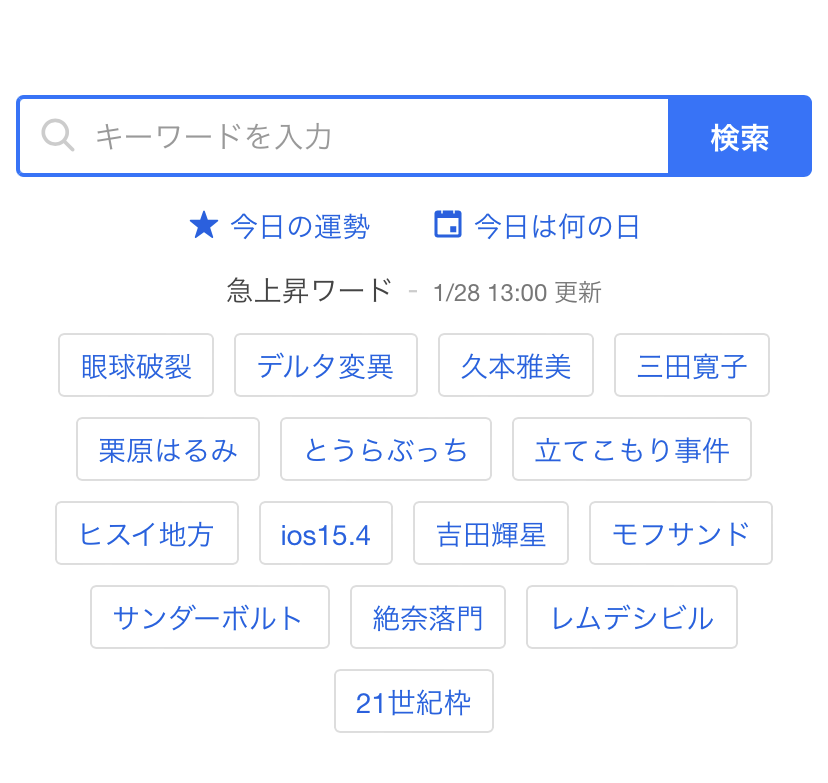Viewport: 828px width, 783px height.
Task: Select the 立てこもり事件 tag
Action: click(632, 450)
